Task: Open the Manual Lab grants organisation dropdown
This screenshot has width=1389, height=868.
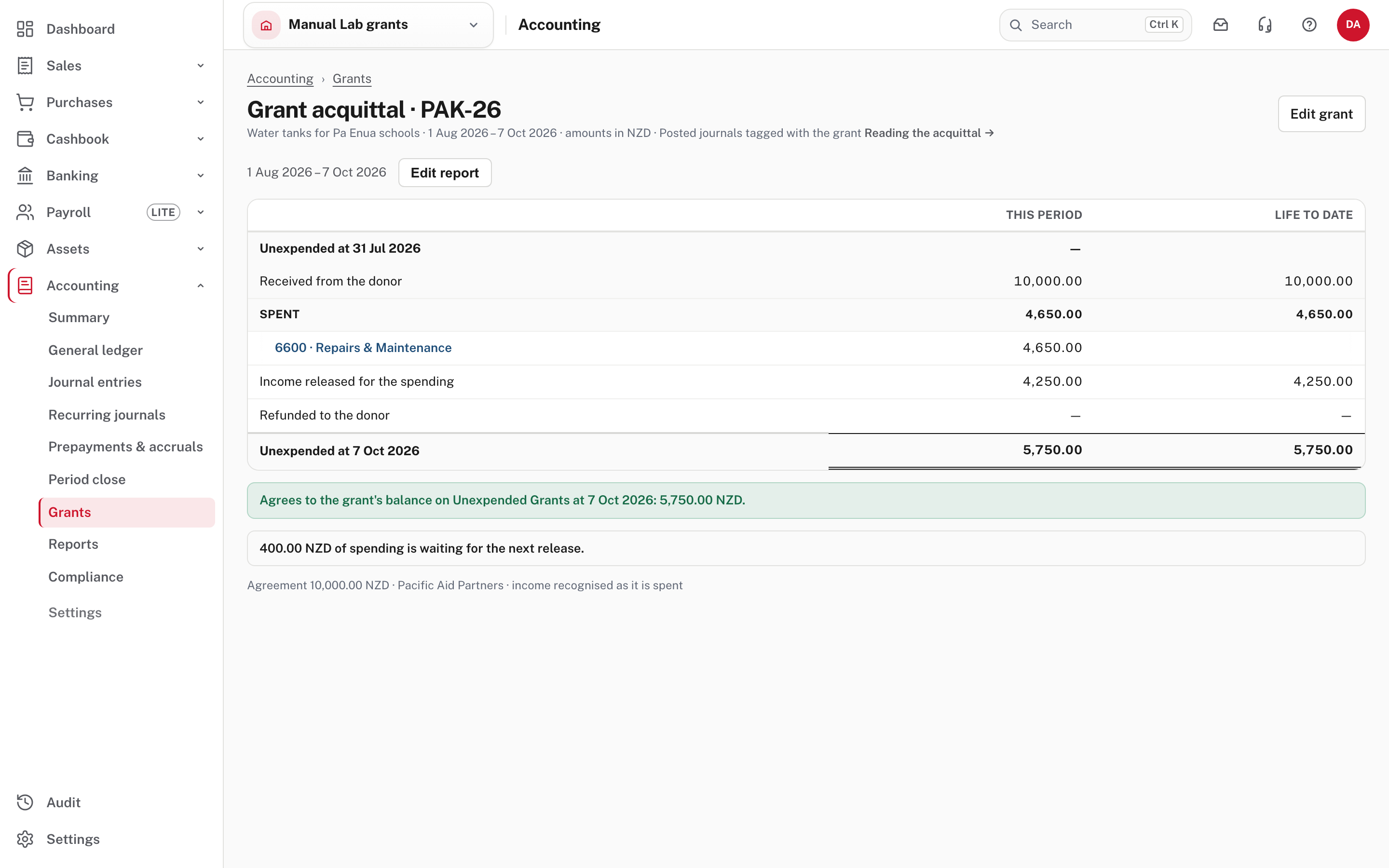Action: (x=368, y=25)
